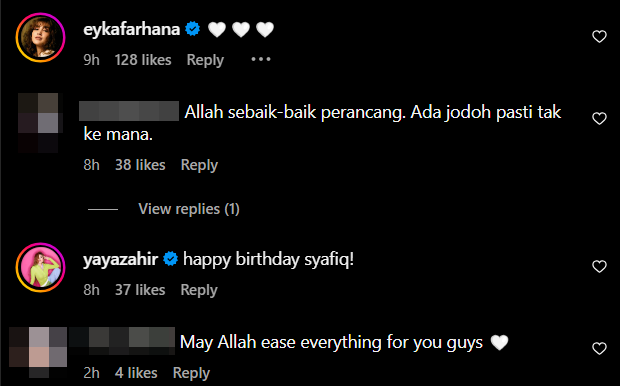Like the 'Allah sebaik-baik perancang' comment
This screenshot has width=620, height=386.
(x=599, y=118)
